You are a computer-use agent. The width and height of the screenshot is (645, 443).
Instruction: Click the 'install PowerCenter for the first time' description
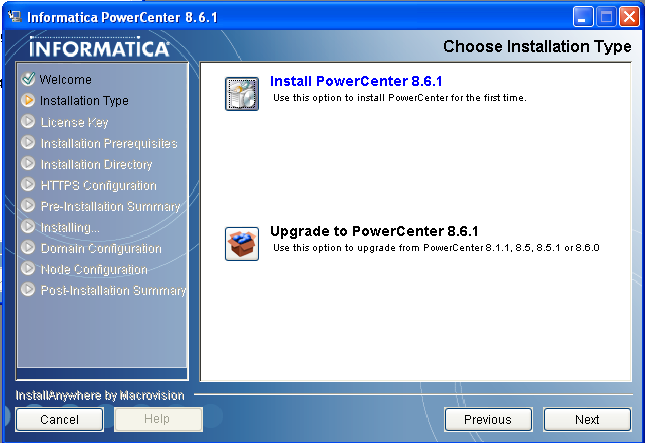coord(400,98)
